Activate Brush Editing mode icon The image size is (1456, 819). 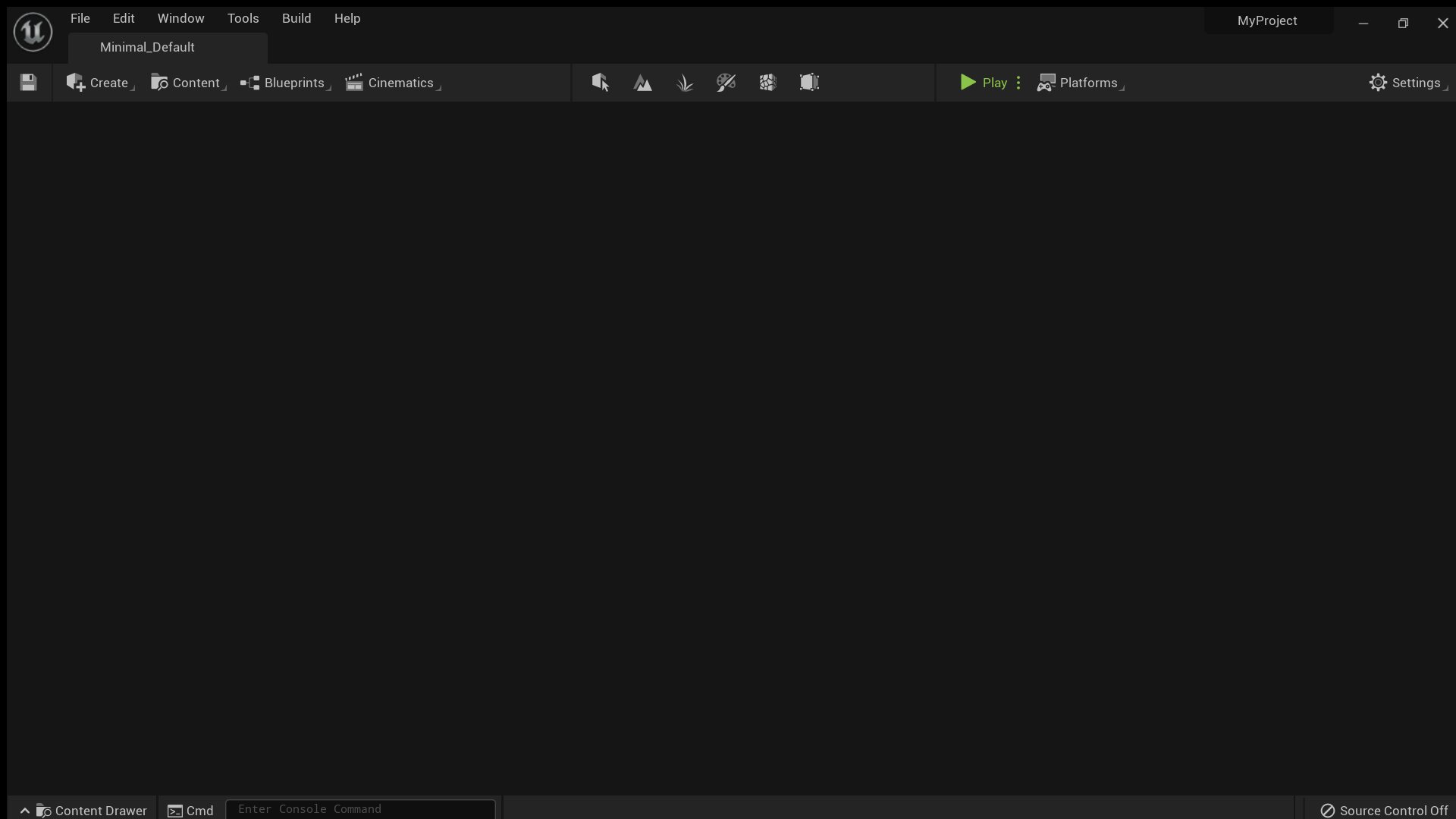click(x=809, y=83)
